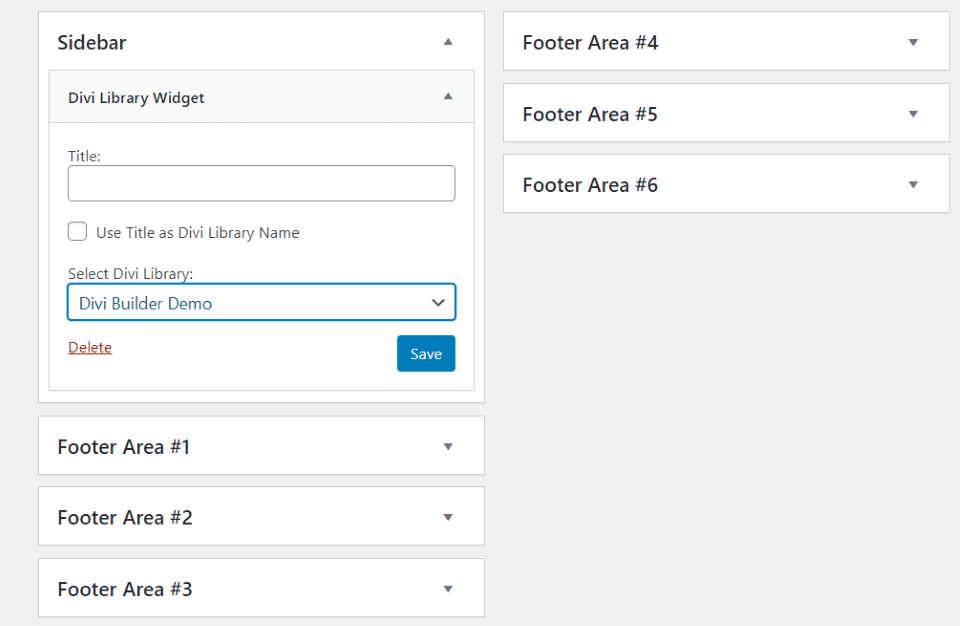Click the Sidebar heading text
The width and height of the screenshot is (960, 626).
click(x=92, y=43)
